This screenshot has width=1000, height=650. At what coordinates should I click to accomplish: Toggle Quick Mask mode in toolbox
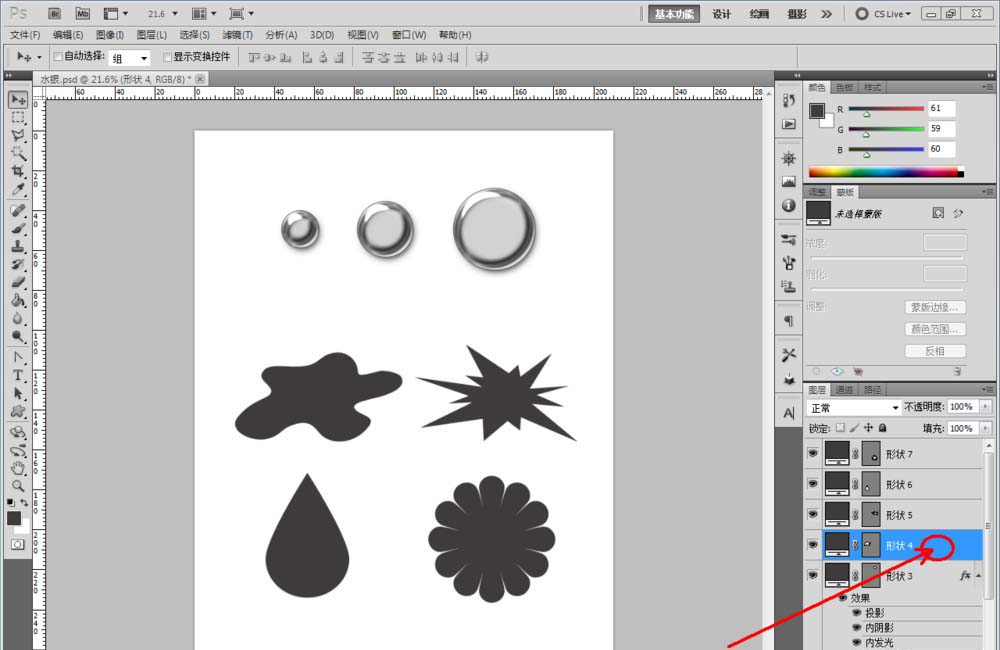click(x=18, y=545)
